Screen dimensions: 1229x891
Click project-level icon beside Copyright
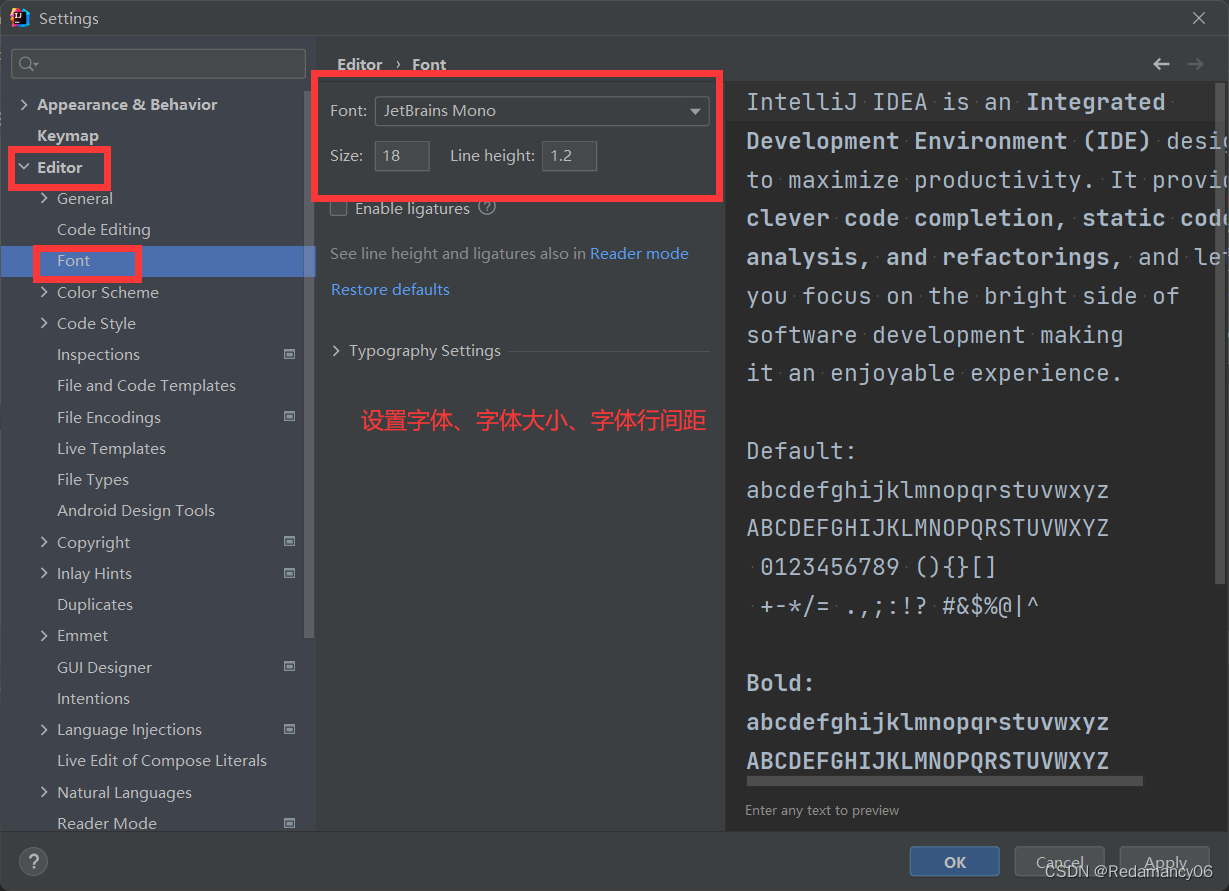click(290, 542)
